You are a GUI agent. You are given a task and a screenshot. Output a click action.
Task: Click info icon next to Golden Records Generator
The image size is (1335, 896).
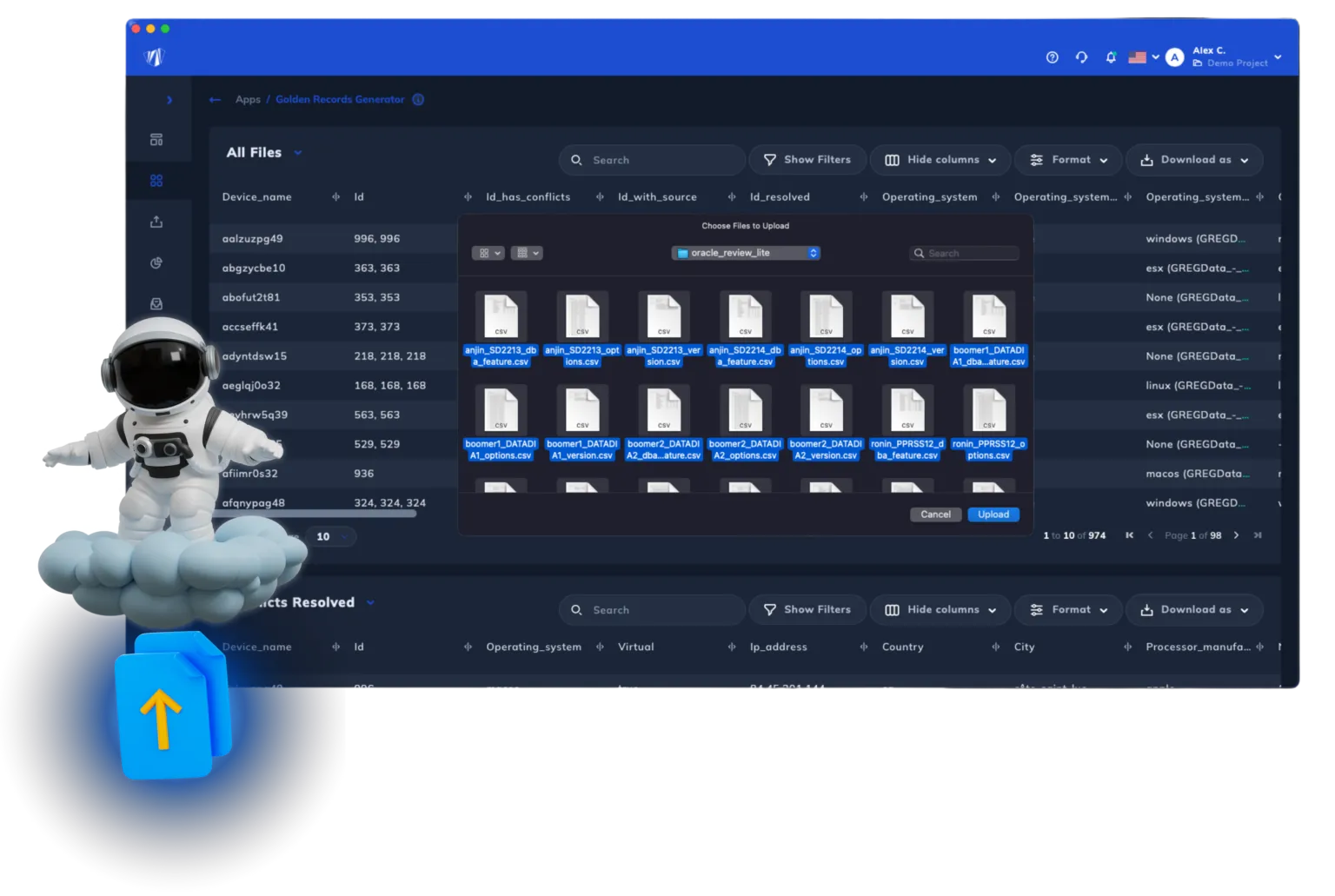418,100
